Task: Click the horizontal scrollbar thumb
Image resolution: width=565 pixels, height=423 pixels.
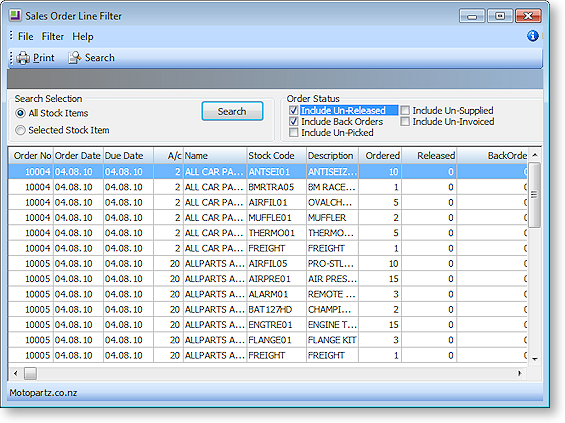Action: (x=30, y=373)
